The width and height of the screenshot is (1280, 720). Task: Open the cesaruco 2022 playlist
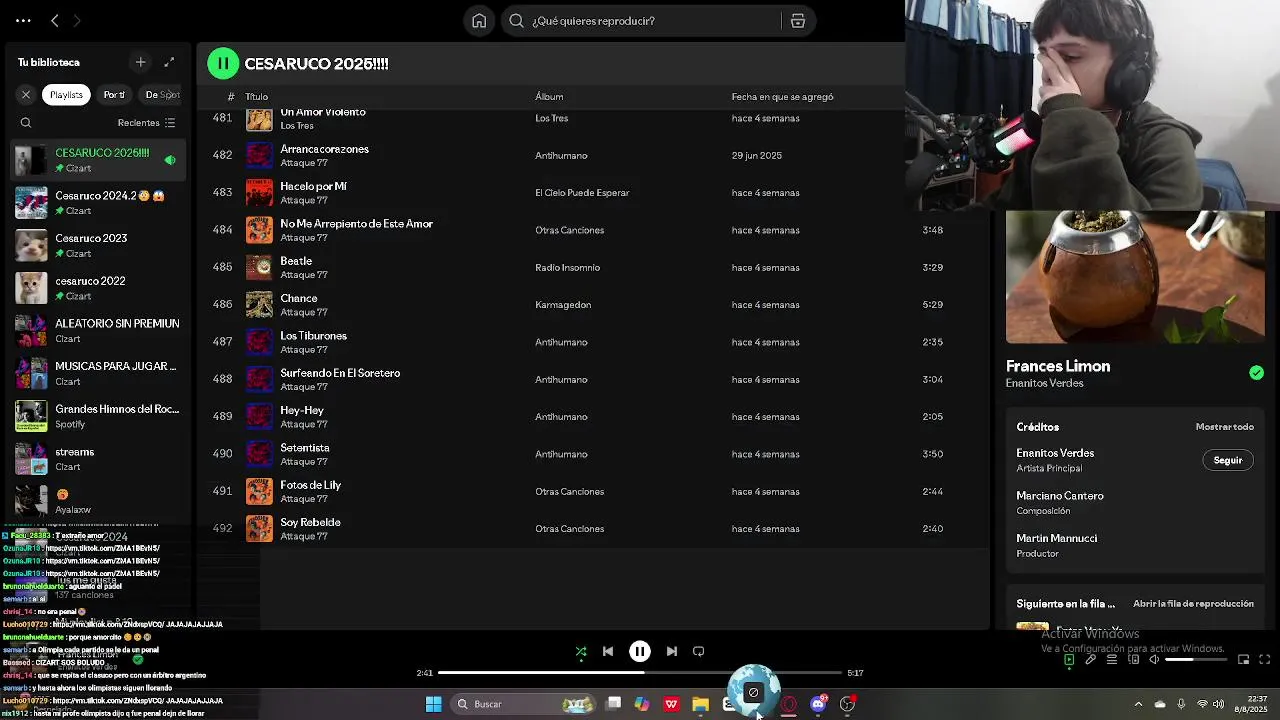tap(97, 288)
